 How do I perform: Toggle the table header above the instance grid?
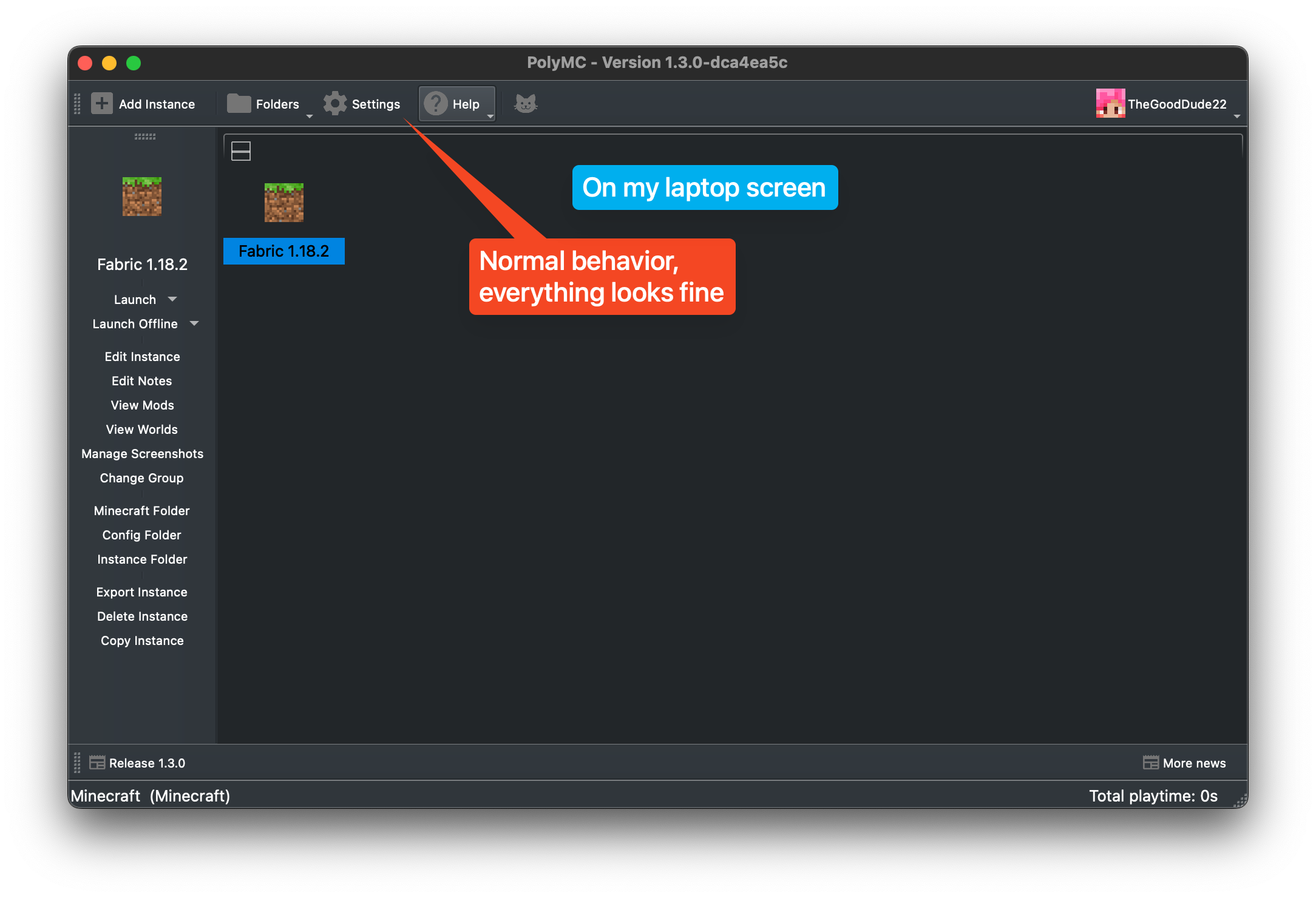240,150
